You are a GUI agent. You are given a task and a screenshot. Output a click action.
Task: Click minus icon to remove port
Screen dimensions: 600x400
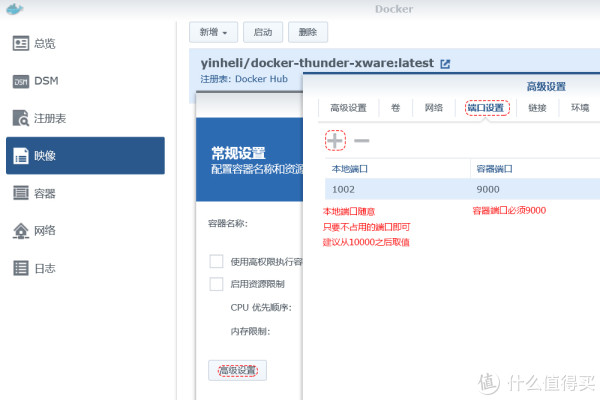(362, 140)
